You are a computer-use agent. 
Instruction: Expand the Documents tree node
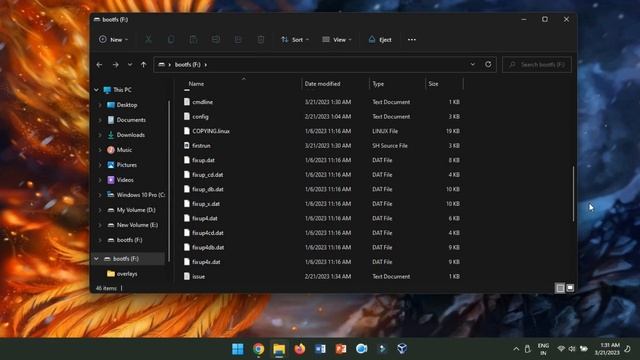click(x=100, y=120)
